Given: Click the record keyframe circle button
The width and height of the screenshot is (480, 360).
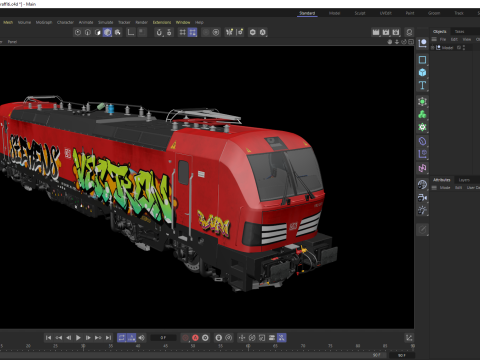Looking at the screenshot, I should point(185,338).
